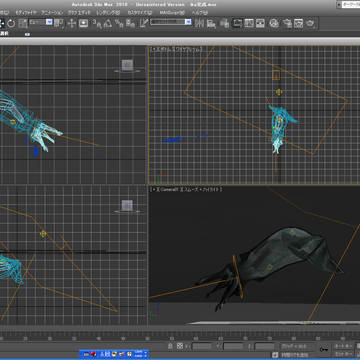Toggle the Keyboard Shortcut Override icon
The width and height of the screenshot is (360, 360).
pos(83,23)
